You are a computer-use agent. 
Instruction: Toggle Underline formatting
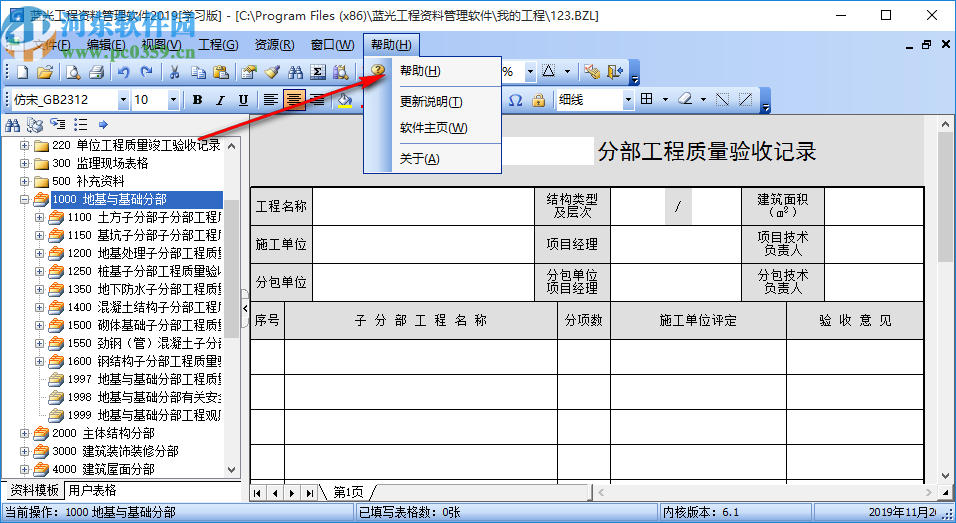click(x=243, y=100)
